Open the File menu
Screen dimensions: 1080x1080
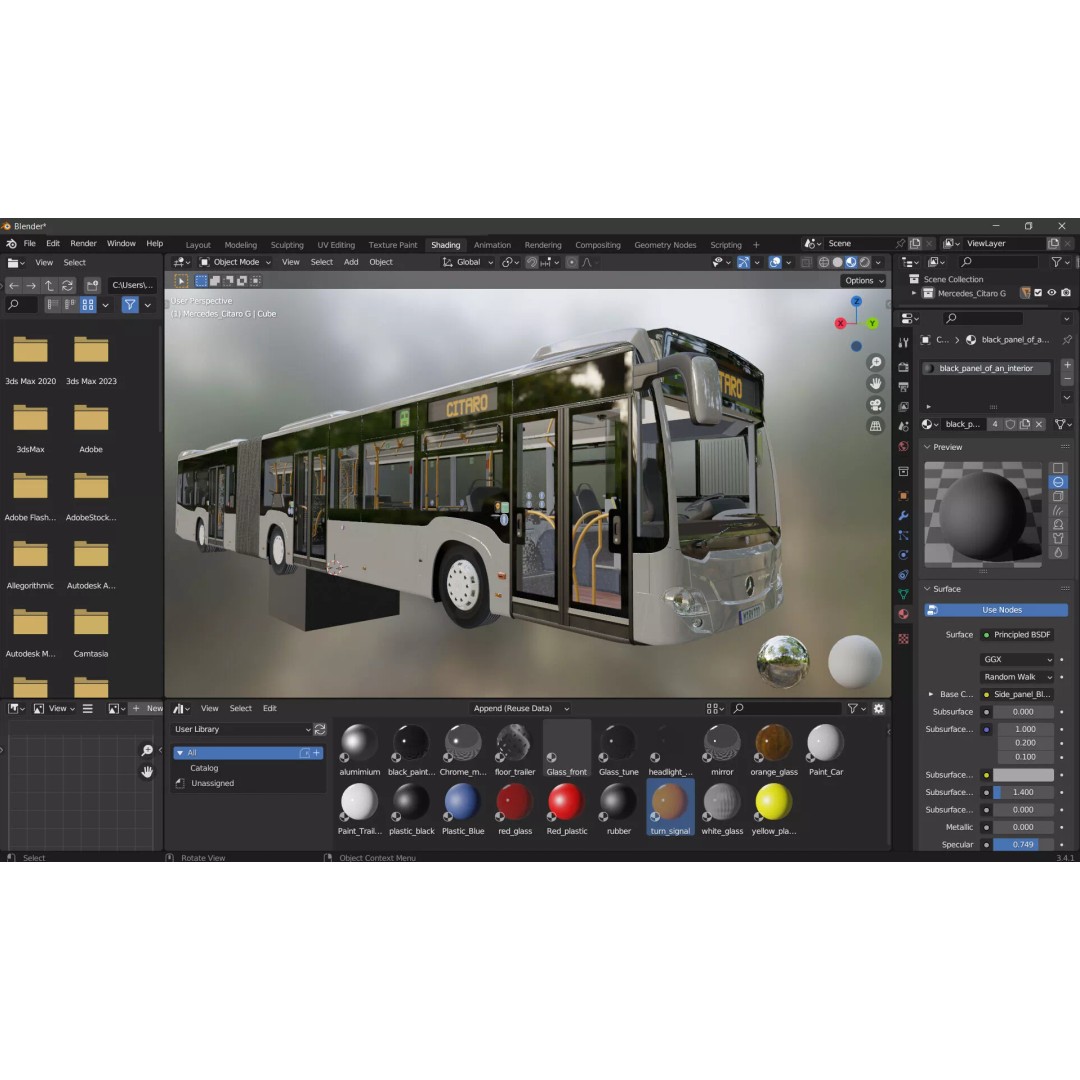[30, 244]
